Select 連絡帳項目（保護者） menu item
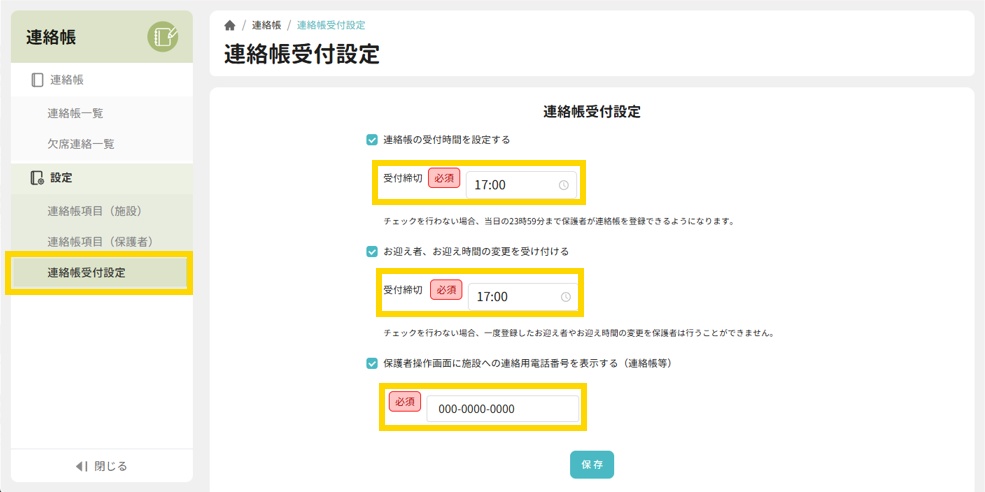 point(99,241)
